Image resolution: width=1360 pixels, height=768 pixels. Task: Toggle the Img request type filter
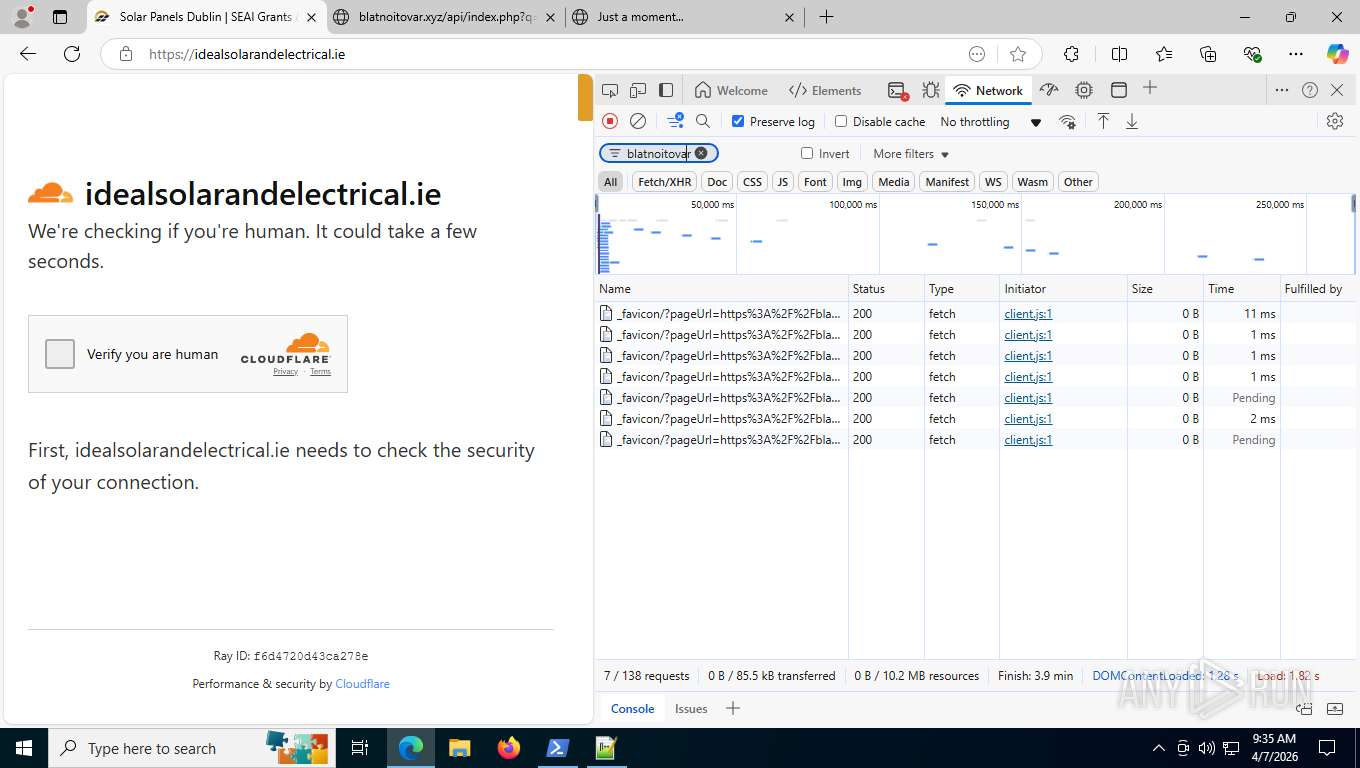click(852, 182)
